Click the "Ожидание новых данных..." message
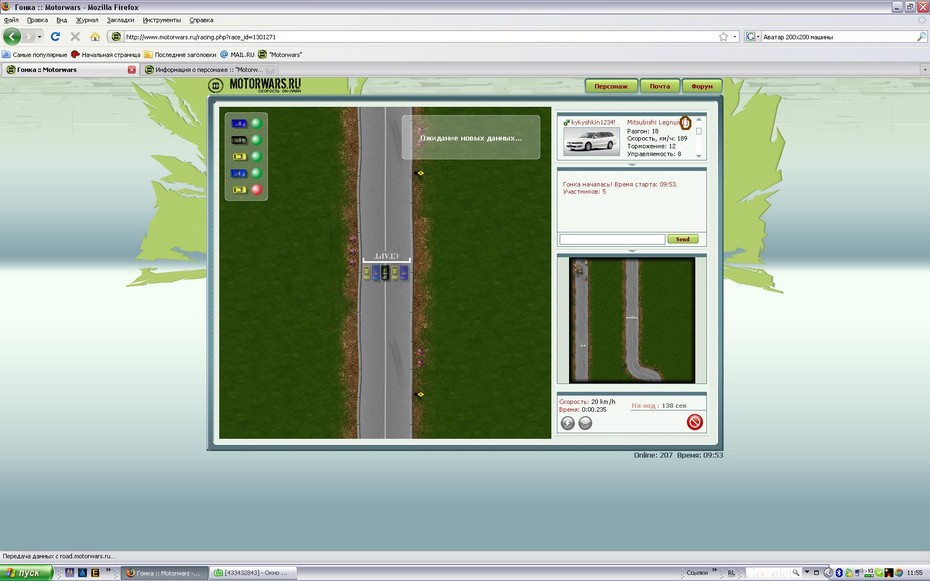Screen dimensions: 930x581 [471, 138]
